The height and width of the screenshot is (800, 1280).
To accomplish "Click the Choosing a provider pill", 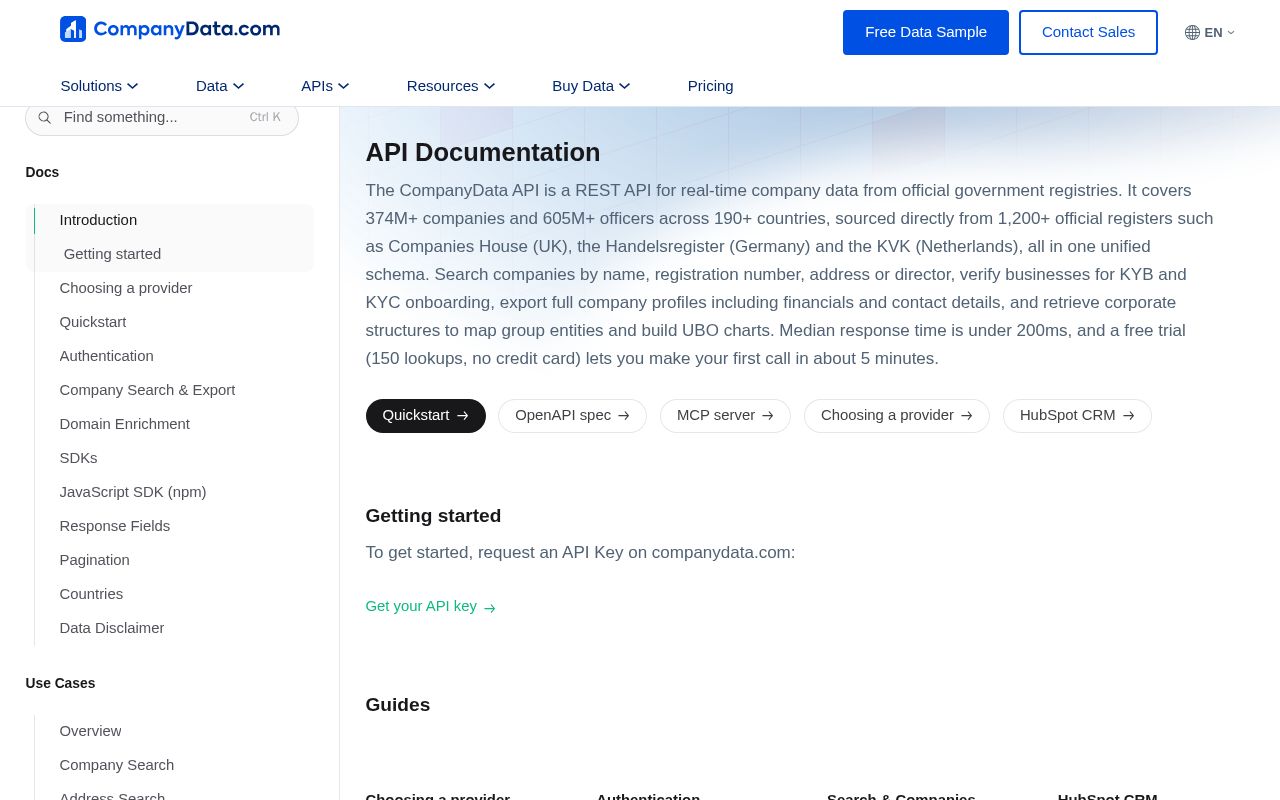I will click(x=897, y=416).
